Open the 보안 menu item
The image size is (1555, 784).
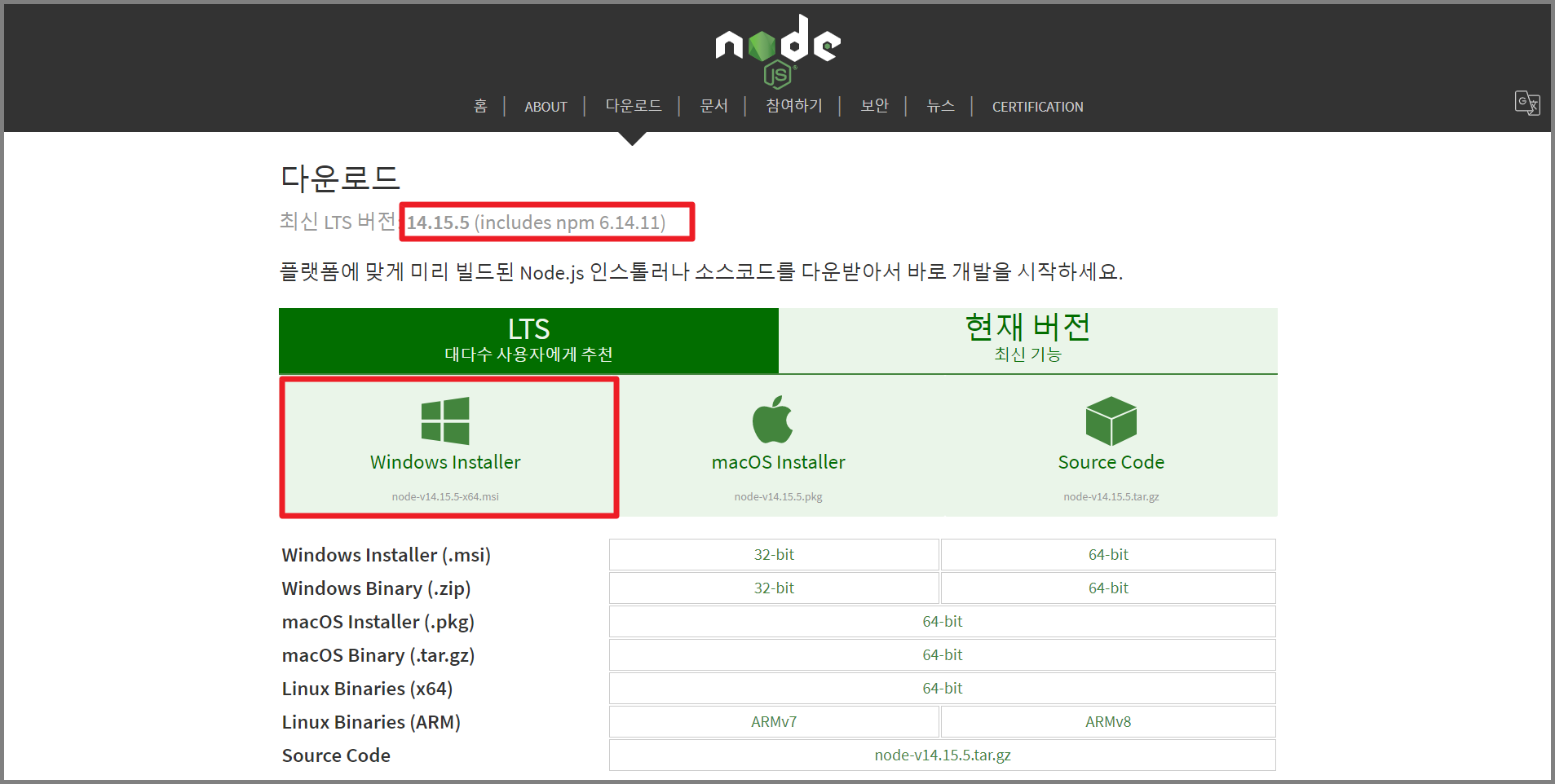[874, 106]
